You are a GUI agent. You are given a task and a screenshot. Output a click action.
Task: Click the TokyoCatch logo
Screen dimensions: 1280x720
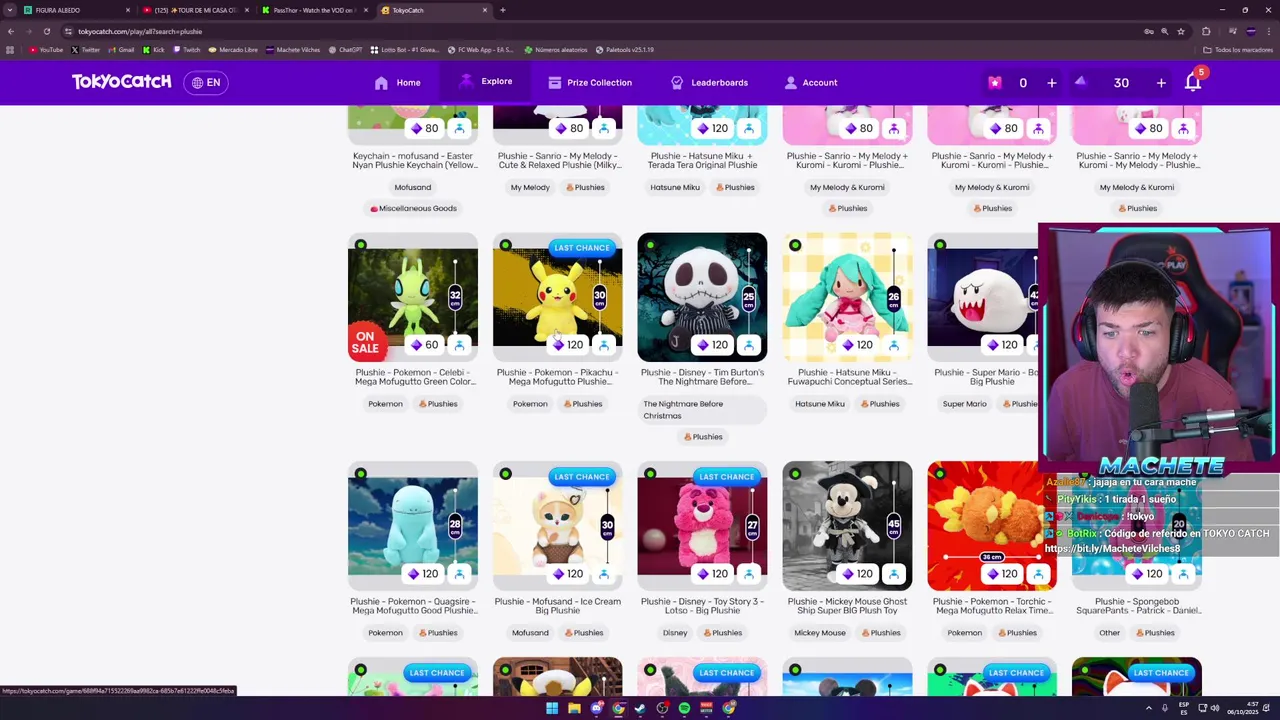point(121,82)
